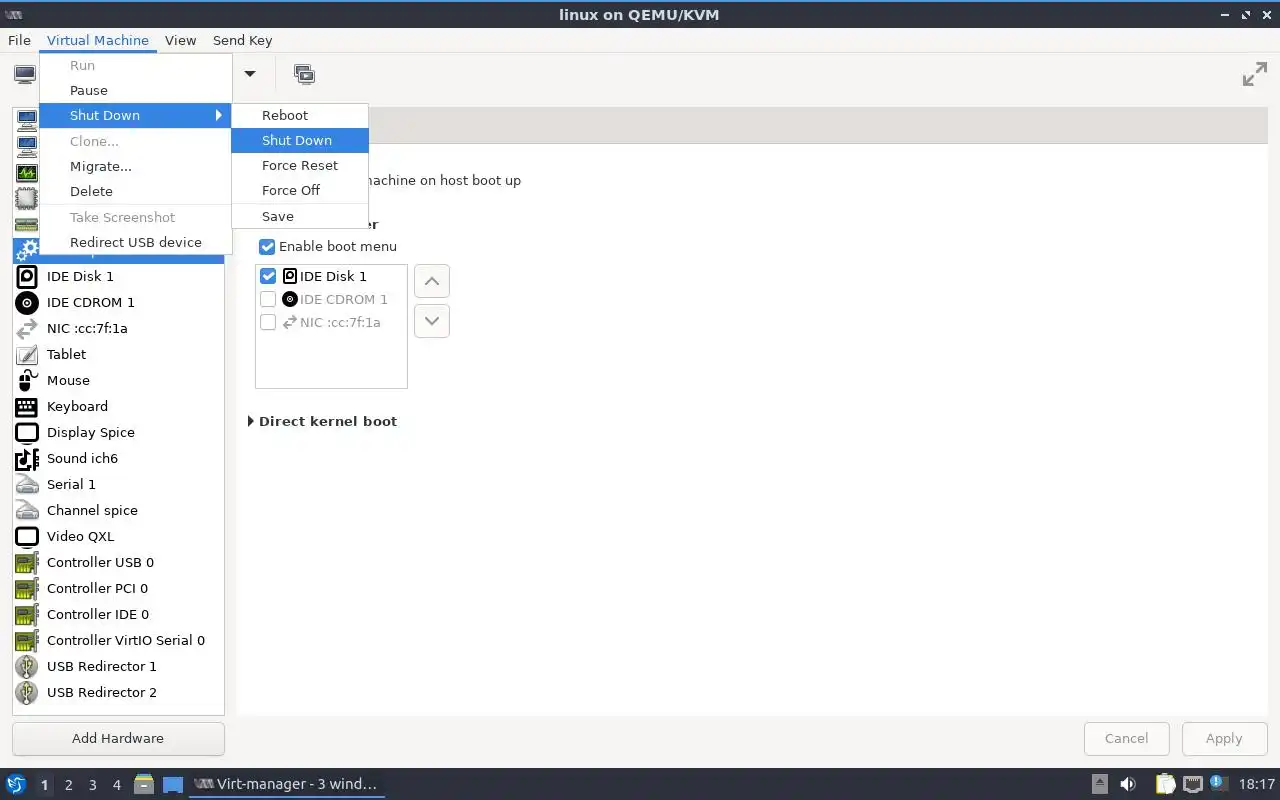Click the Cancel button

click(x=1126, y=738)
